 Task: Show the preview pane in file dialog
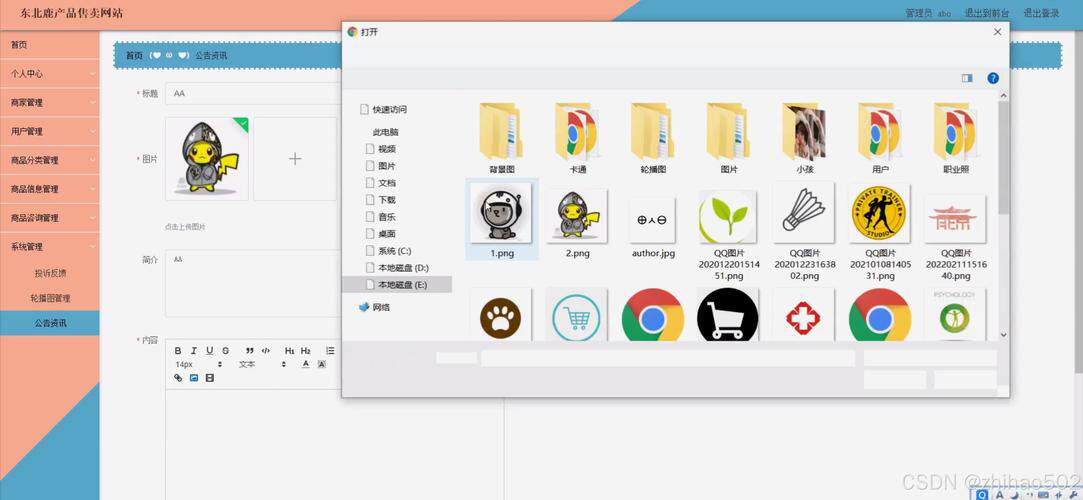(967, 78)
